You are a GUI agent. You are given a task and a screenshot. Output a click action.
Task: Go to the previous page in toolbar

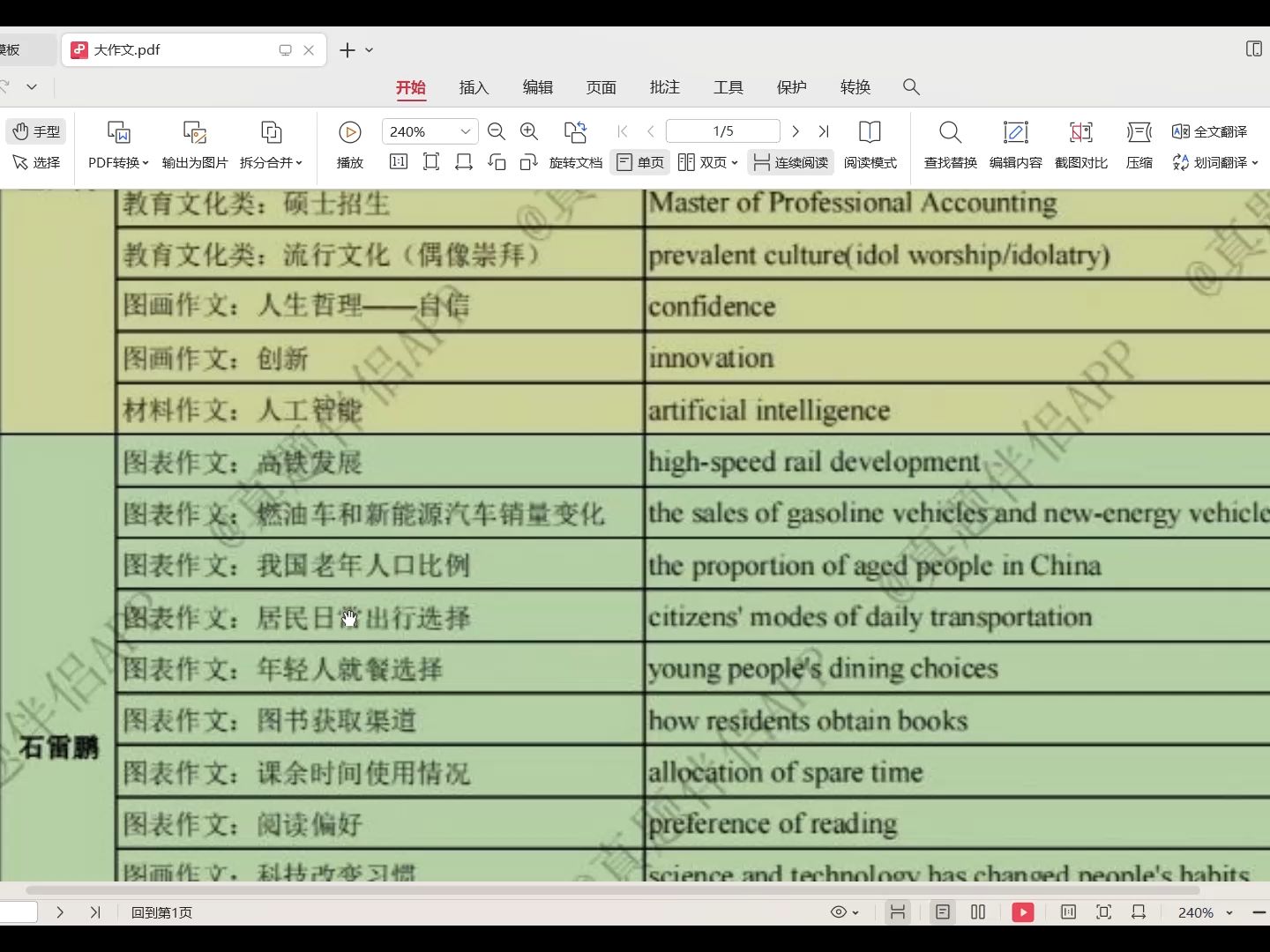[651, 131]
